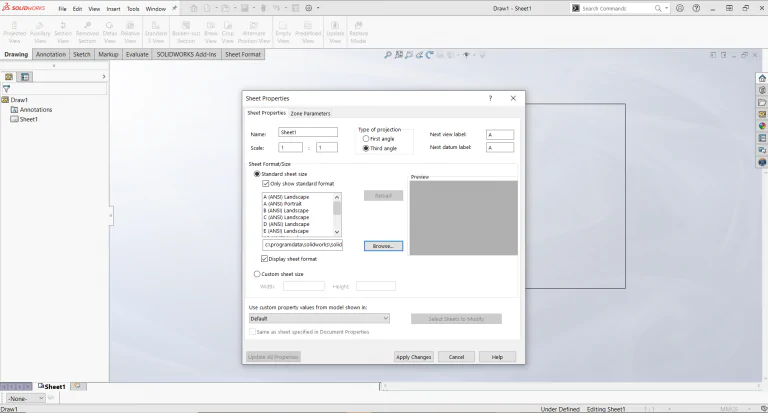The width and height of the screenshot is (768, 413).
Task: Open the Options gear dropdown arrow
Action: (x=318, y=8)
